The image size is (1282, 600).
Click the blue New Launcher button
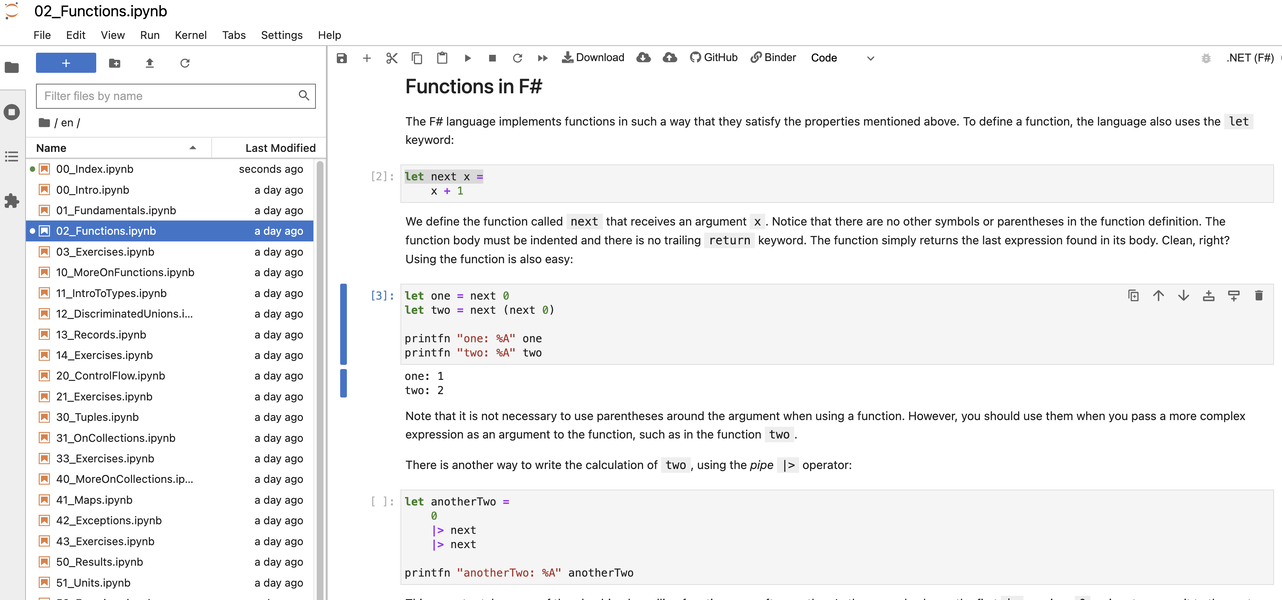(66, 63)
